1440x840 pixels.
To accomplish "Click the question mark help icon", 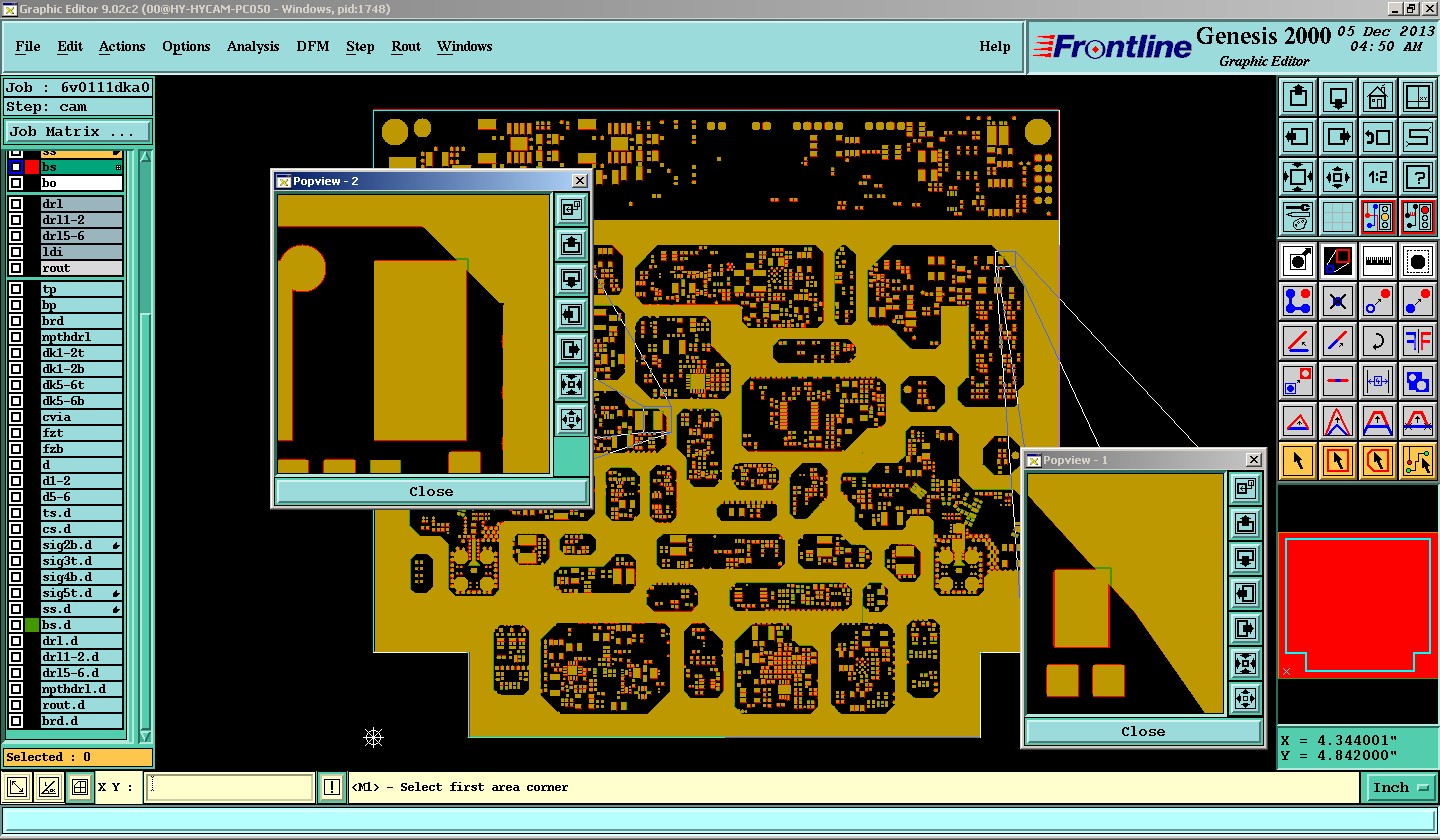I will [x=1418, y=178].
